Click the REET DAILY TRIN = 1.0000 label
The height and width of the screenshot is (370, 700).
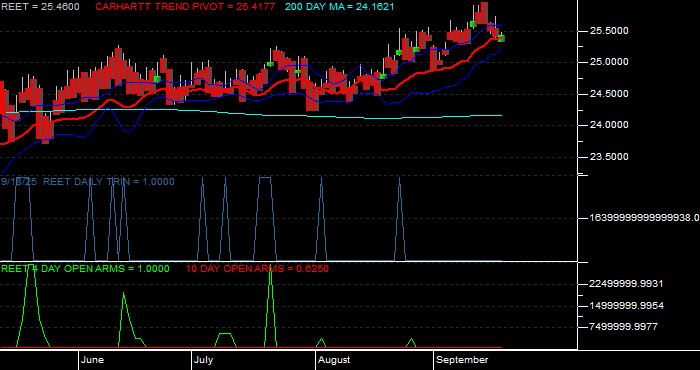pyautogui.click(x=108, y=182)
